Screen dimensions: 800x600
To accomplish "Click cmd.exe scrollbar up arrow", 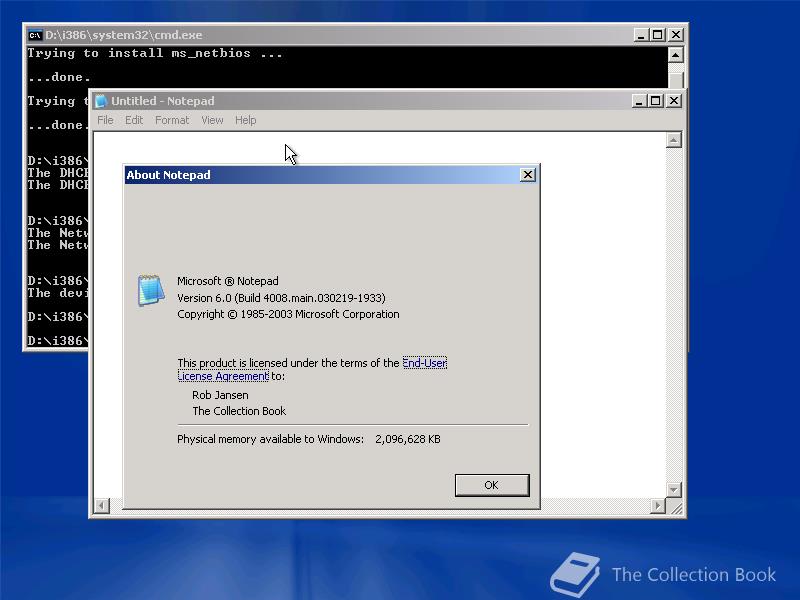I will pyautogui.click(x=676, y=55).
